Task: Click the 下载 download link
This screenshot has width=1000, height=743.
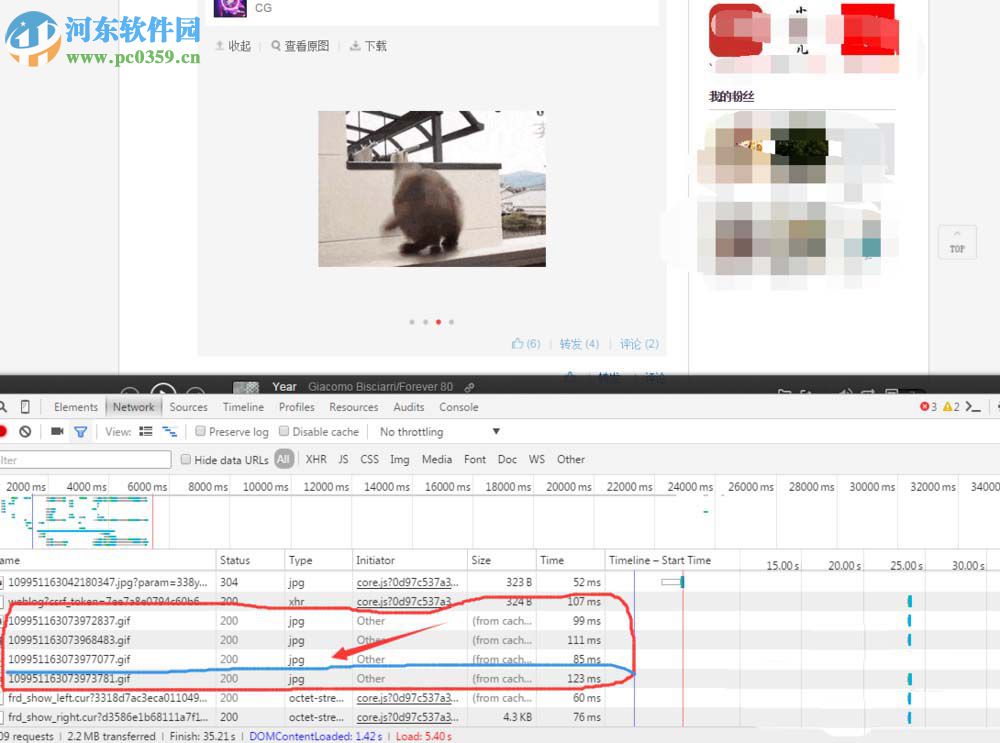Action: coord(375,46)
